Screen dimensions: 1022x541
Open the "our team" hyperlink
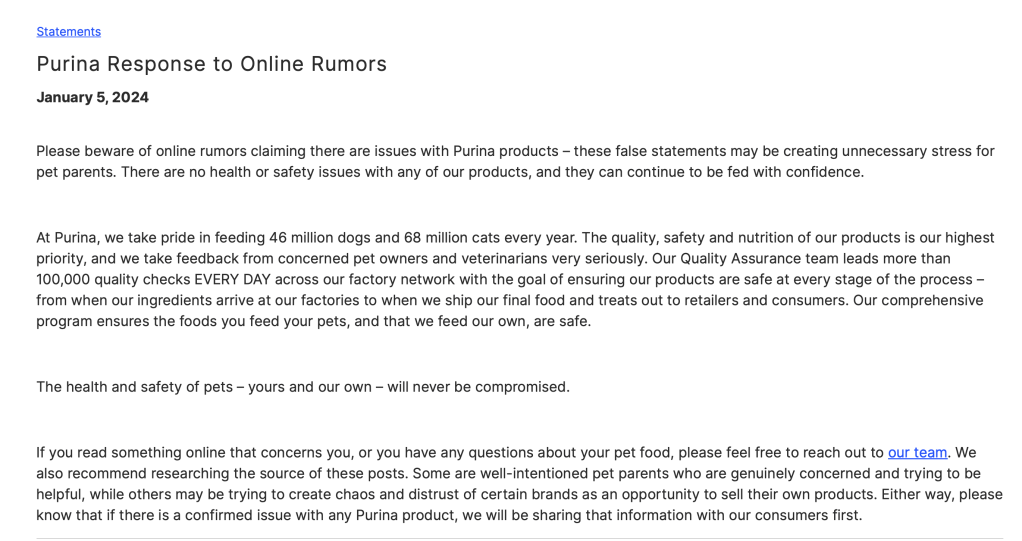[x=917, y=452]
